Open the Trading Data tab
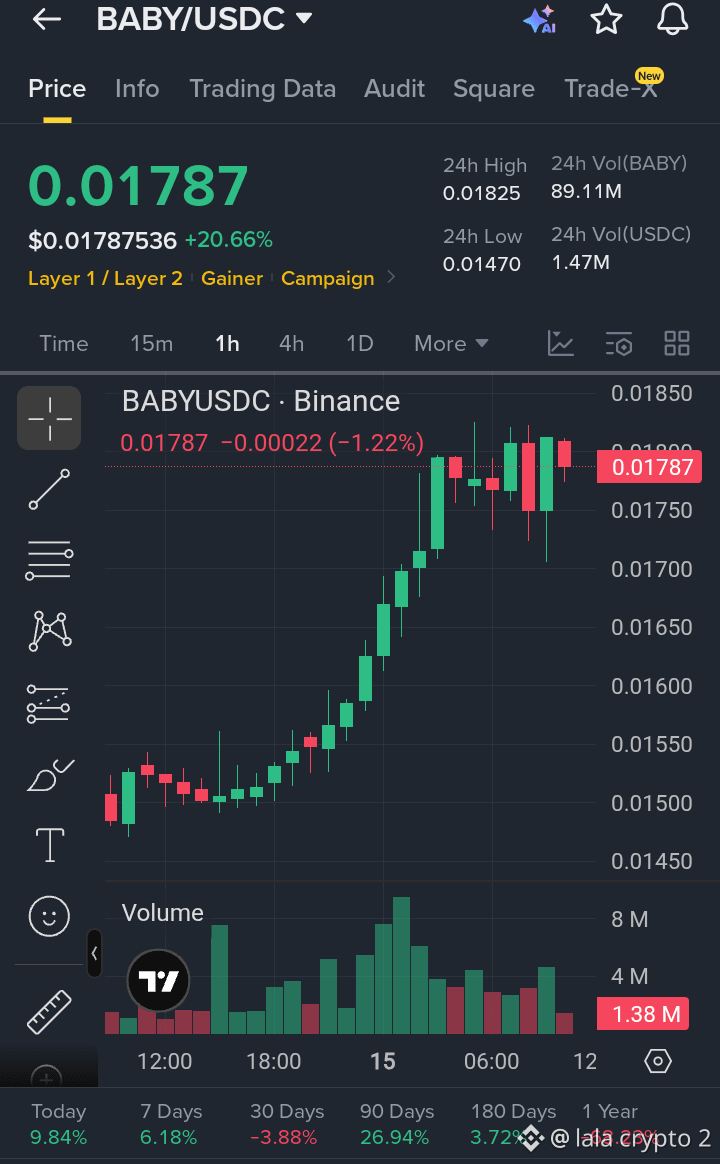 tap(263, 89)
